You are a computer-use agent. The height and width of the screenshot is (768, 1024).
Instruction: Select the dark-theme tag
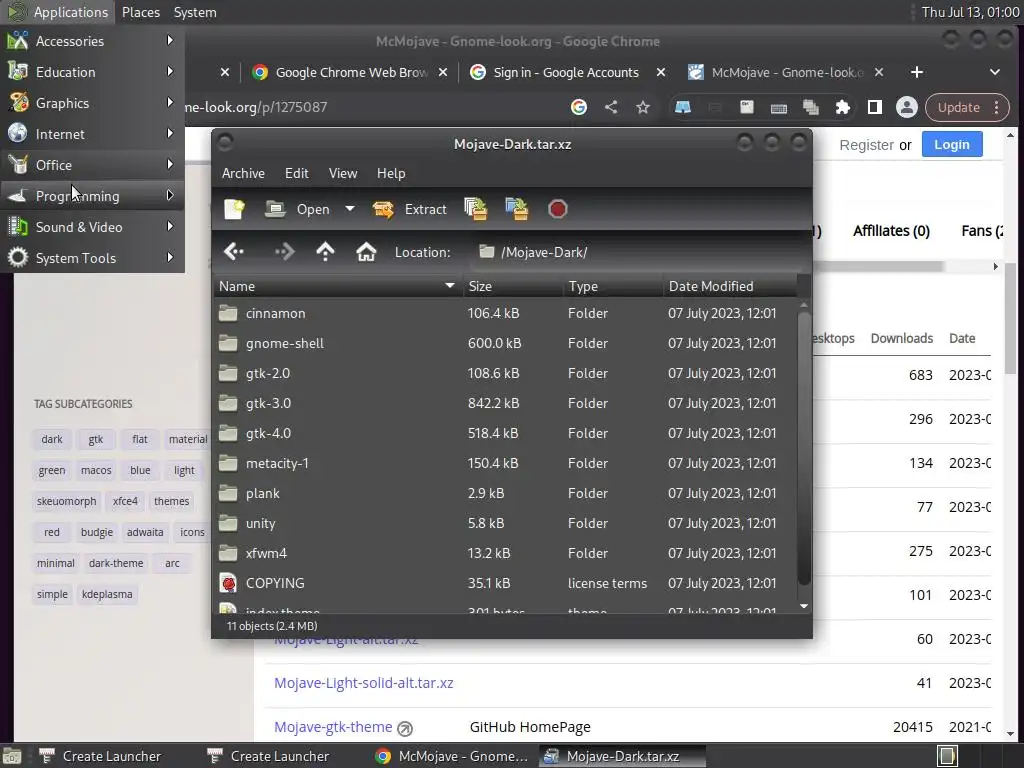(x=116, y=563)
